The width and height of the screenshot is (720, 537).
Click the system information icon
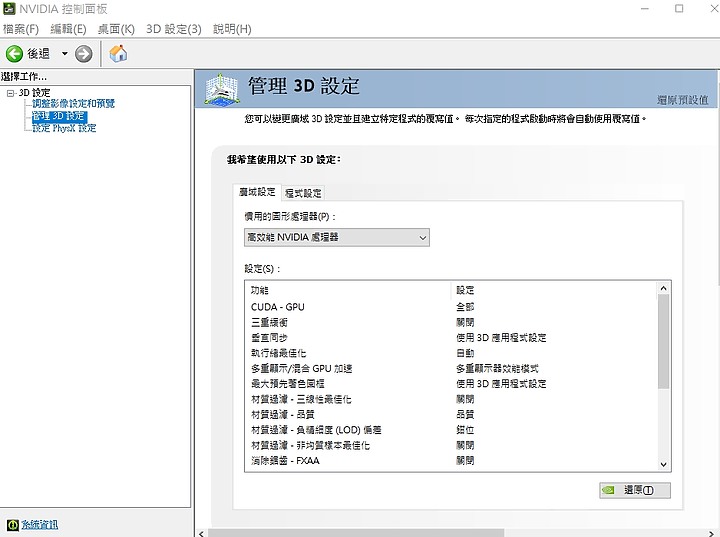point(12,525)
